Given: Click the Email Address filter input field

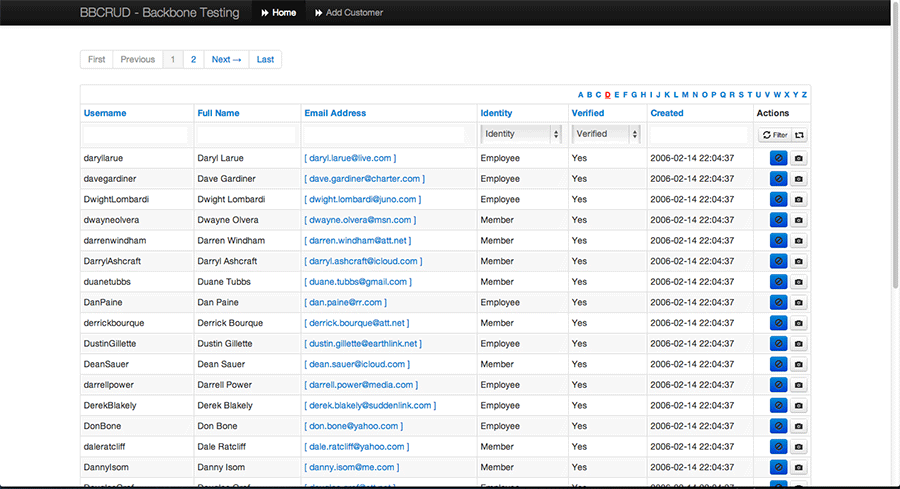Looking at the screenshot, I should click(x=384, y=135).
